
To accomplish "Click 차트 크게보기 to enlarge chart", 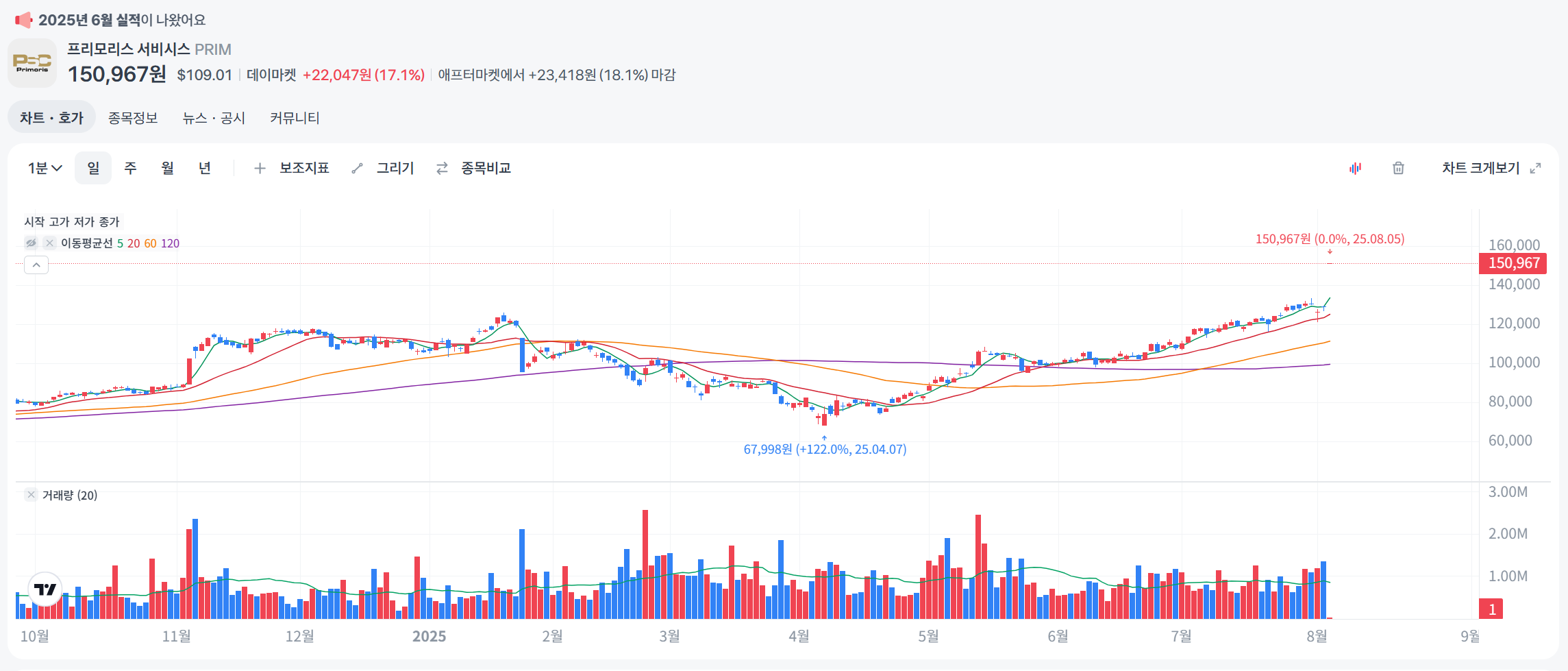I will pos(1480,168).
